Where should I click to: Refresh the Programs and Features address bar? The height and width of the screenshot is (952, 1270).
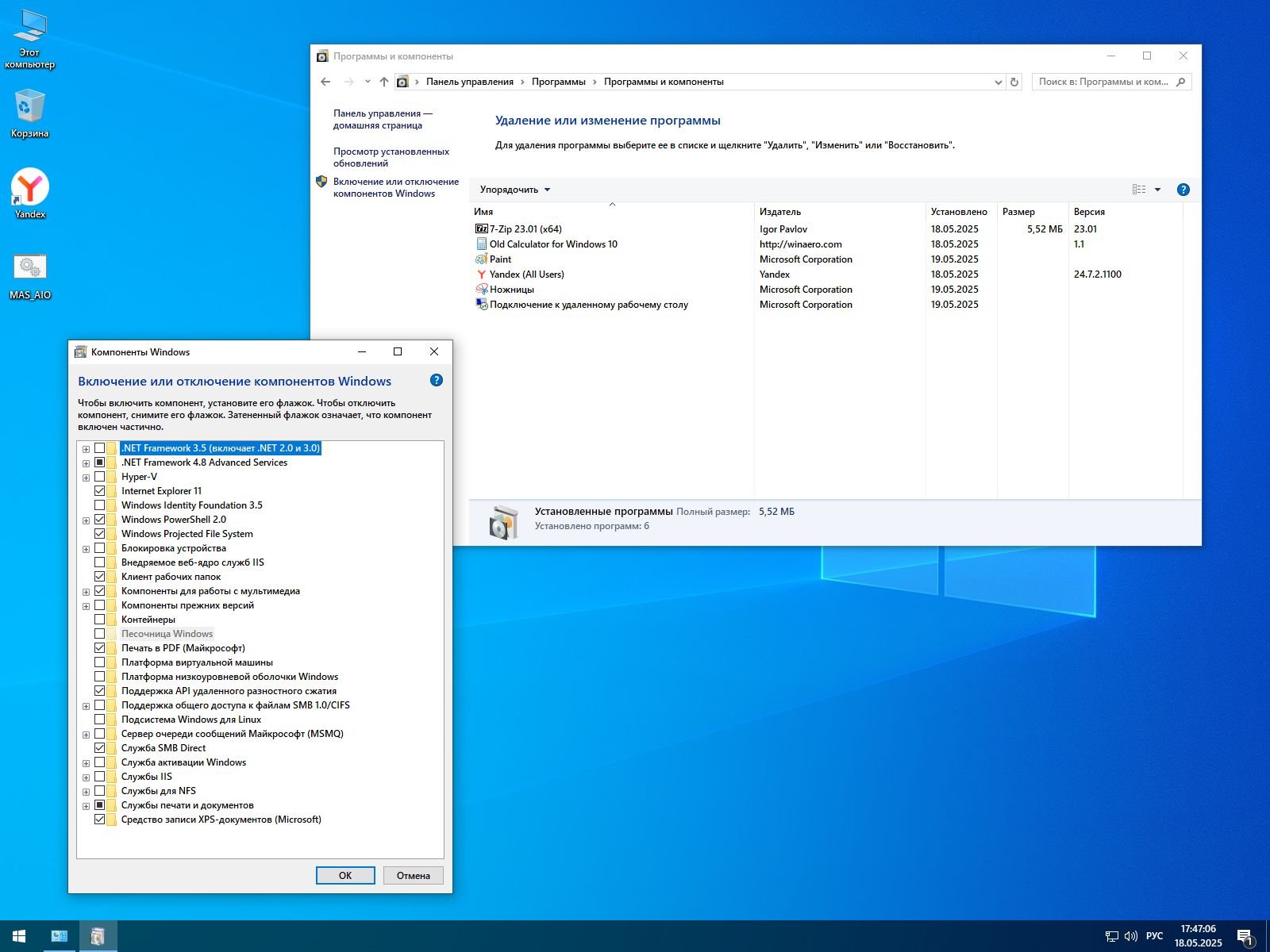click(1014, 82)
